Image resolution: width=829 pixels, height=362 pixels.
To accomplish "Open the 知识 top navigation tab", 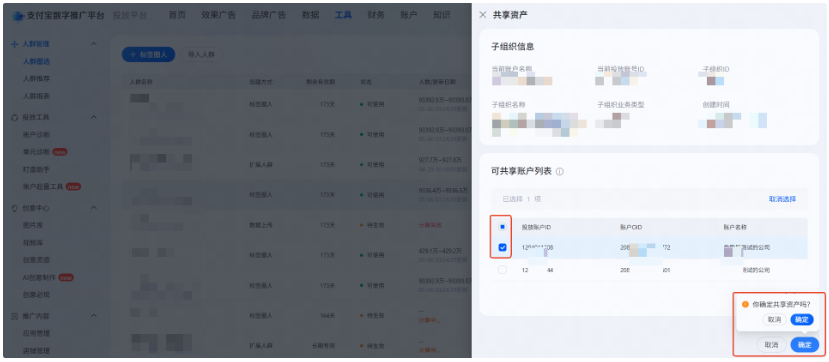I will (441, 15).
